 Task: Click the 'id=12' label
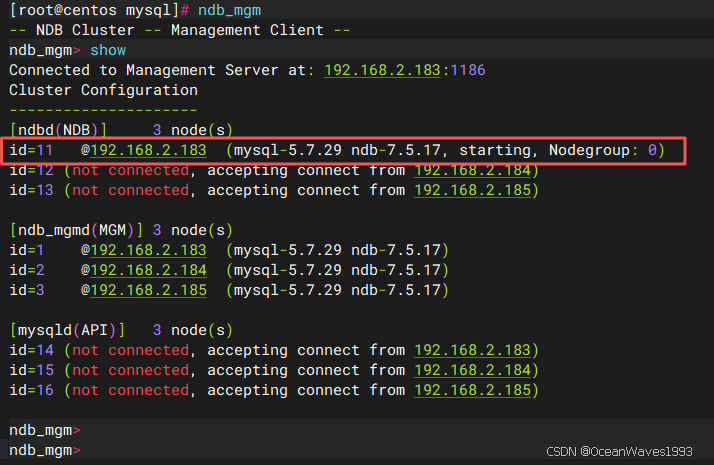pos(31,170)
